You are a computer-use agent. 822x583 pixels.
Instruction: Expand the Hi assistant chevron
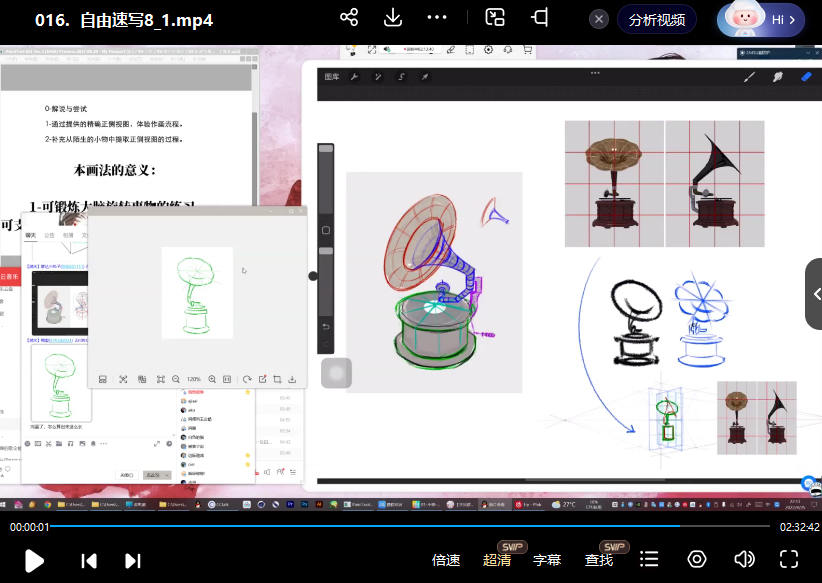(793, 20)
